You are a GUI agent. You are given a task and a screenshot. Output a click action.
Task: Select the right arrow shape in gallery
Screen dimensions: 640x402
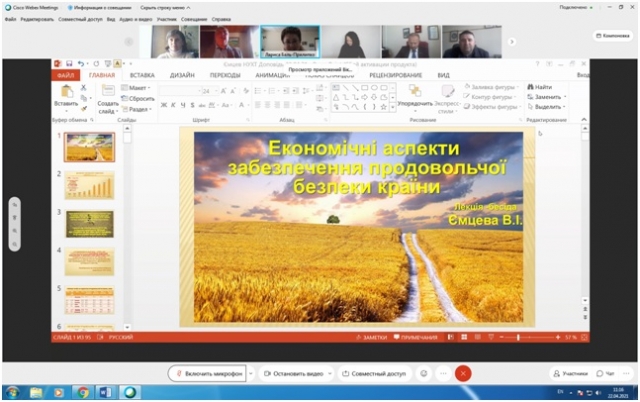[364, 98]
